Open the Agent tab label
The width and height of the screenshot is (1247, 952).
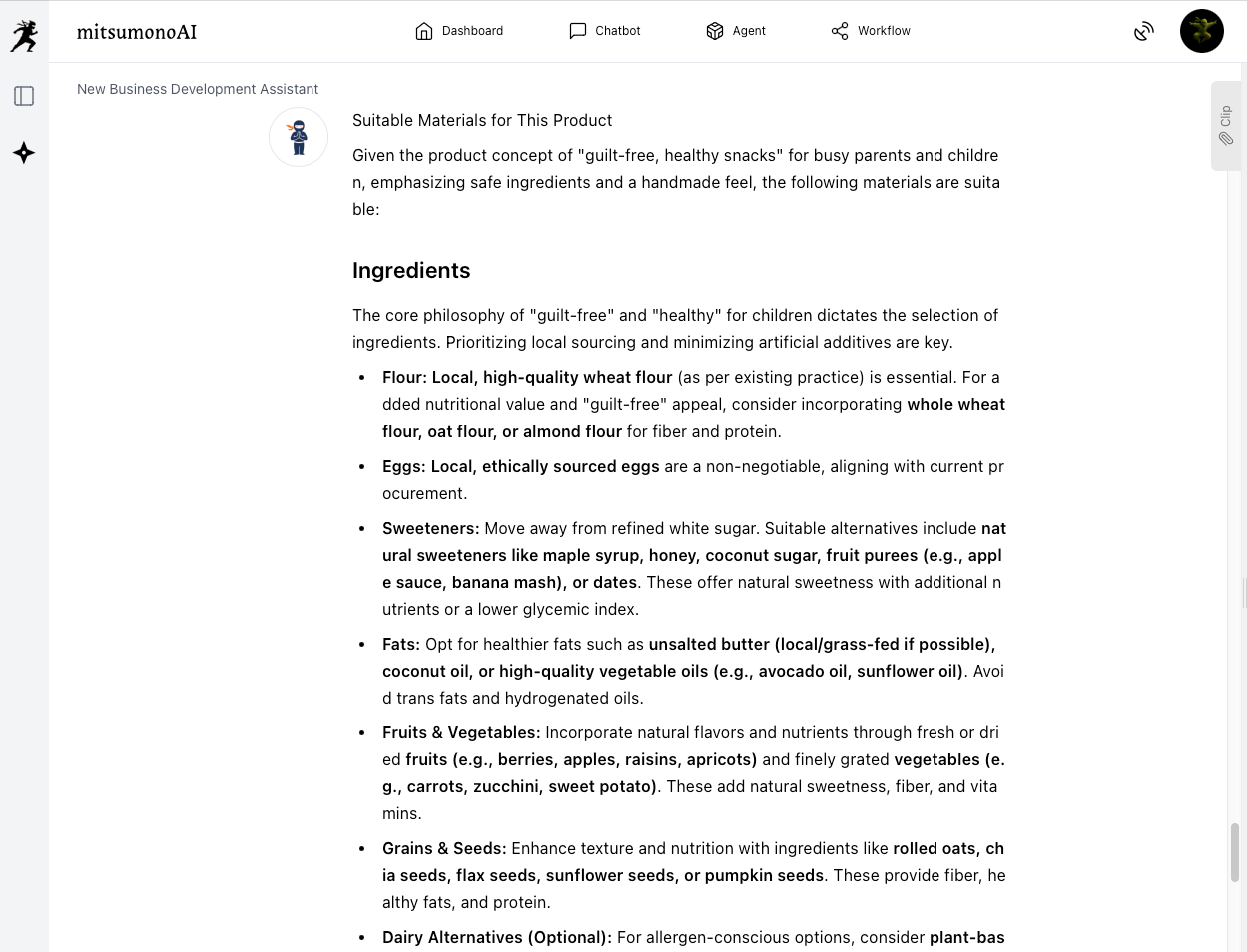tap(749, 31)
